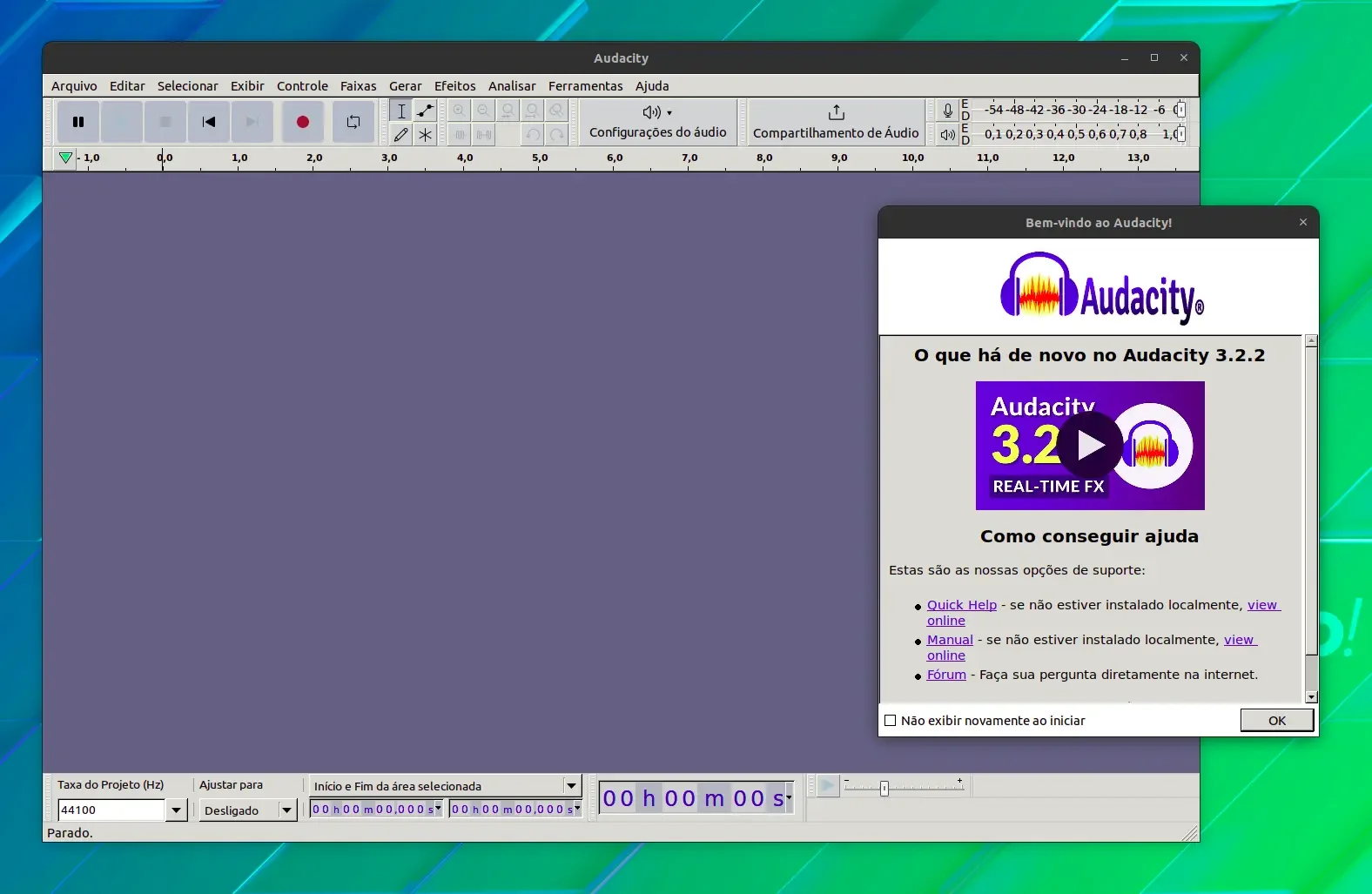Viewport: 1372px width, 894px height.
Task: Click the playback level meter scale
Action: (1078, 134)
